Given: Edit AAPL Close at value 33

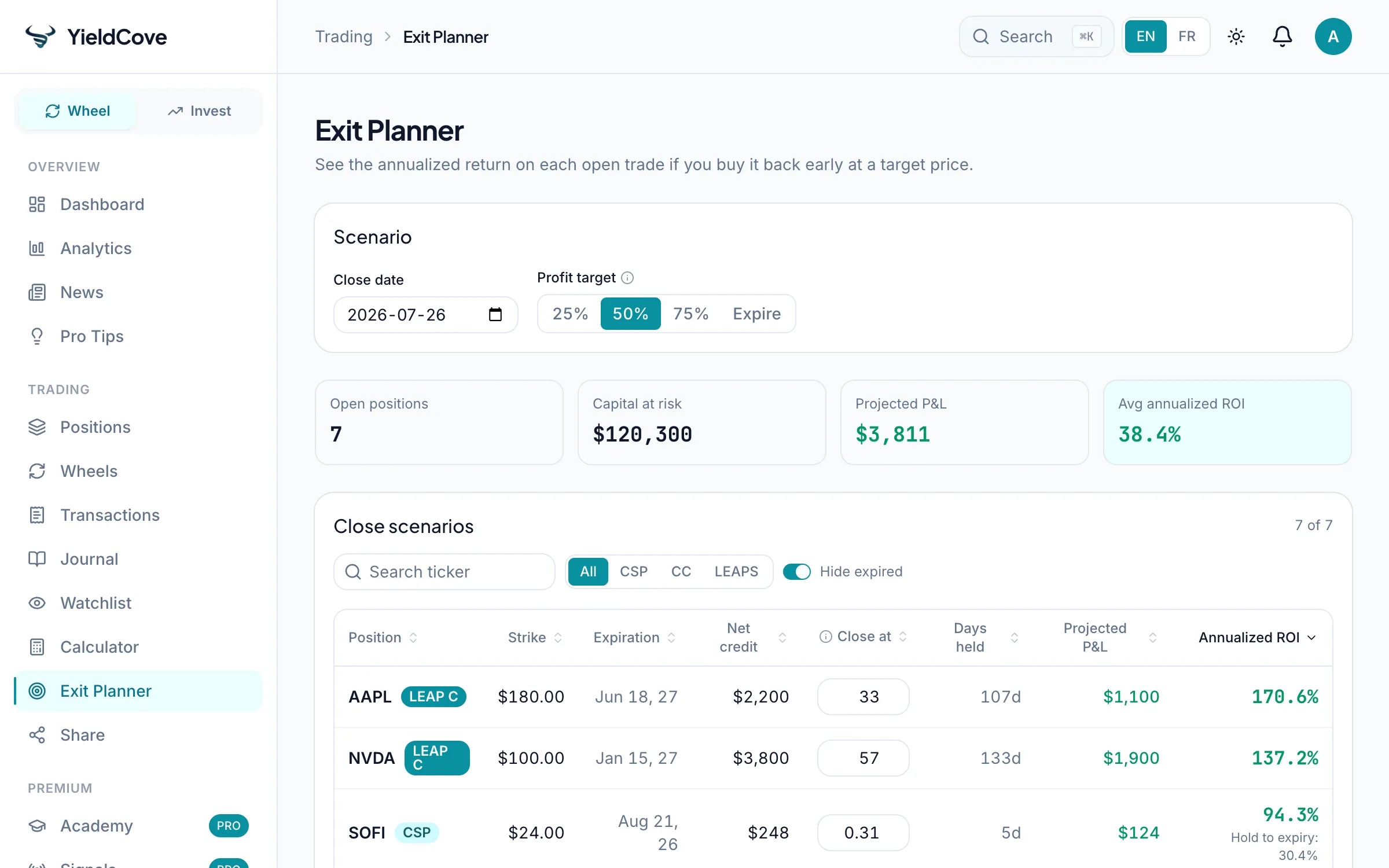Looking at the screenshot, I should point(863,697).
